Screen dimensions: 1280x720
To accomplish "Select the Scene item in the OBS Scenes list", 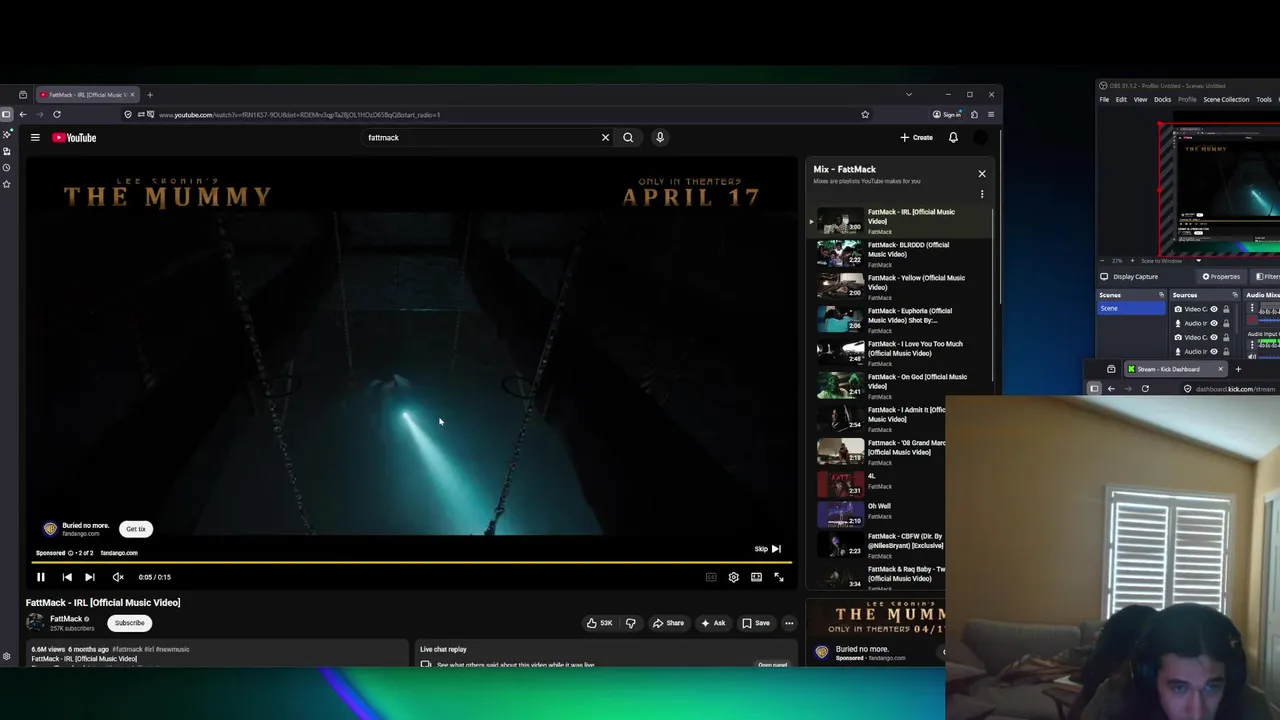I will tap(1132, 309).
